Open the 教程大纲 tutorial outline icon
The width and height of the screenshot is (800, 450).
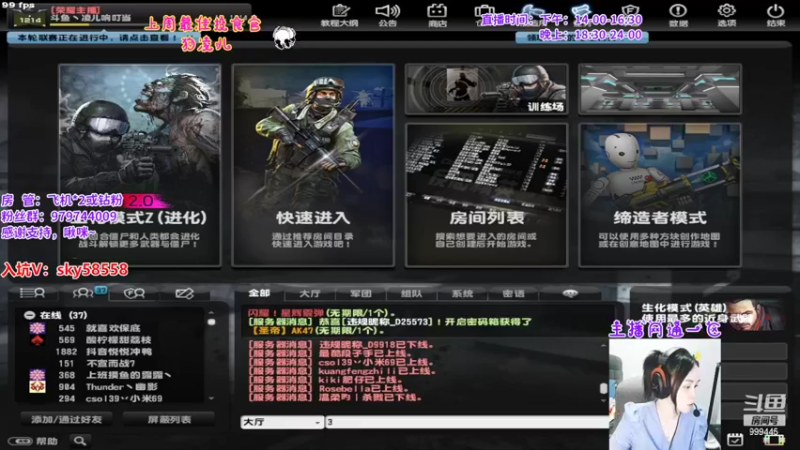click(339, 15)
